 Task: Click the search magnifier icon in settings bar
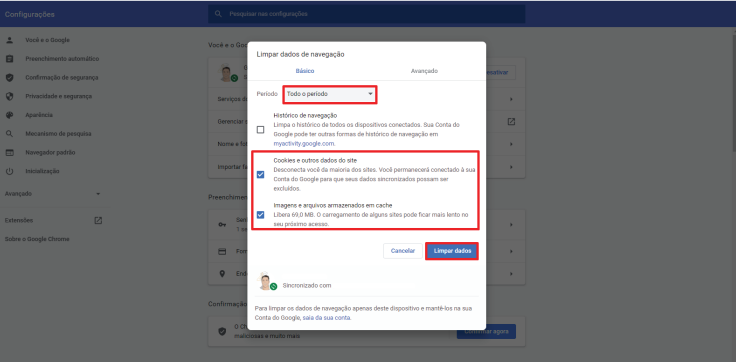click(218, 14)
